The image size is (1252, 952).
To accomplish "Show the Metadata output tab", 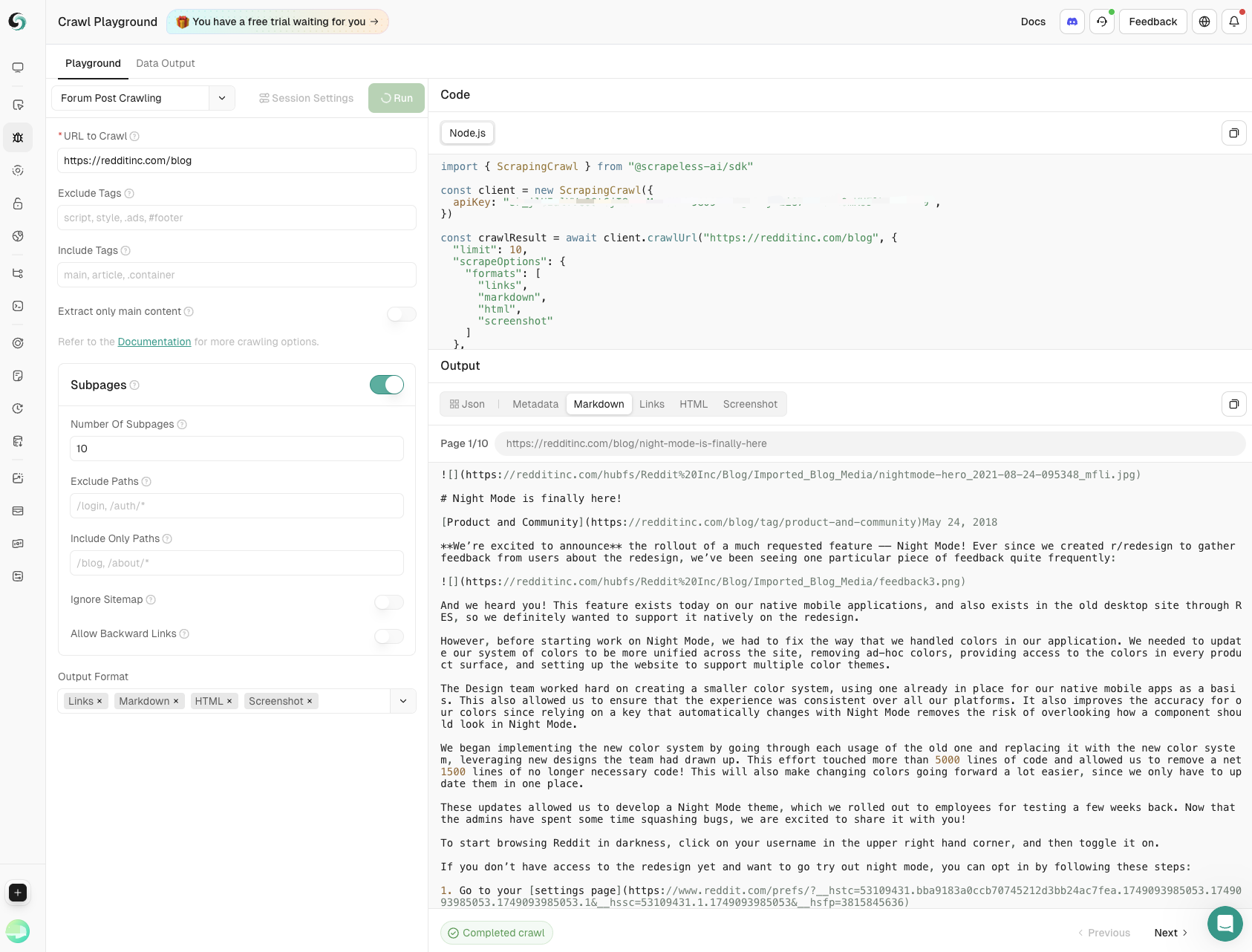I will click(x=535, y=404).
